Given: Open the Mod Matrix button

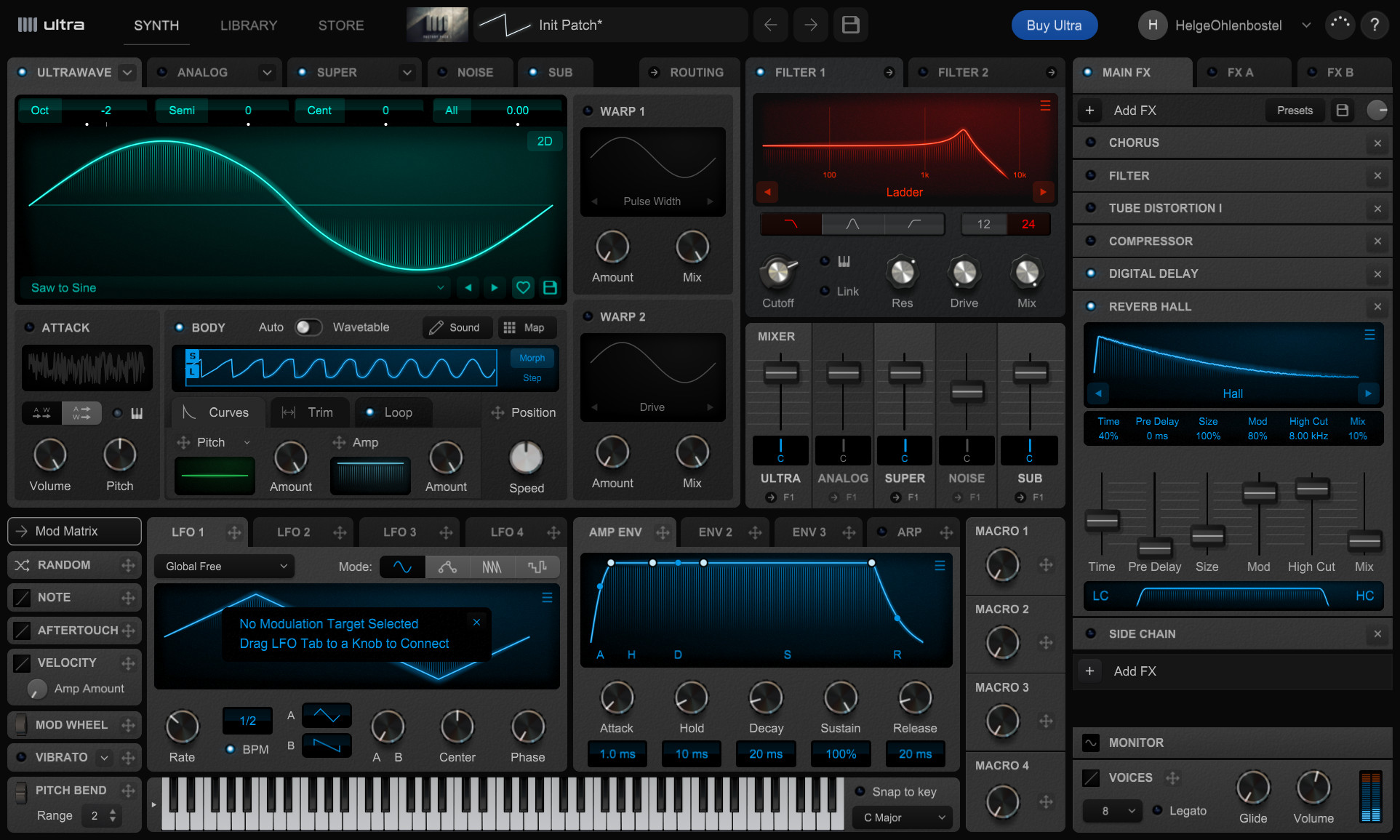Looking at the screenshot, I should (74, 531).
